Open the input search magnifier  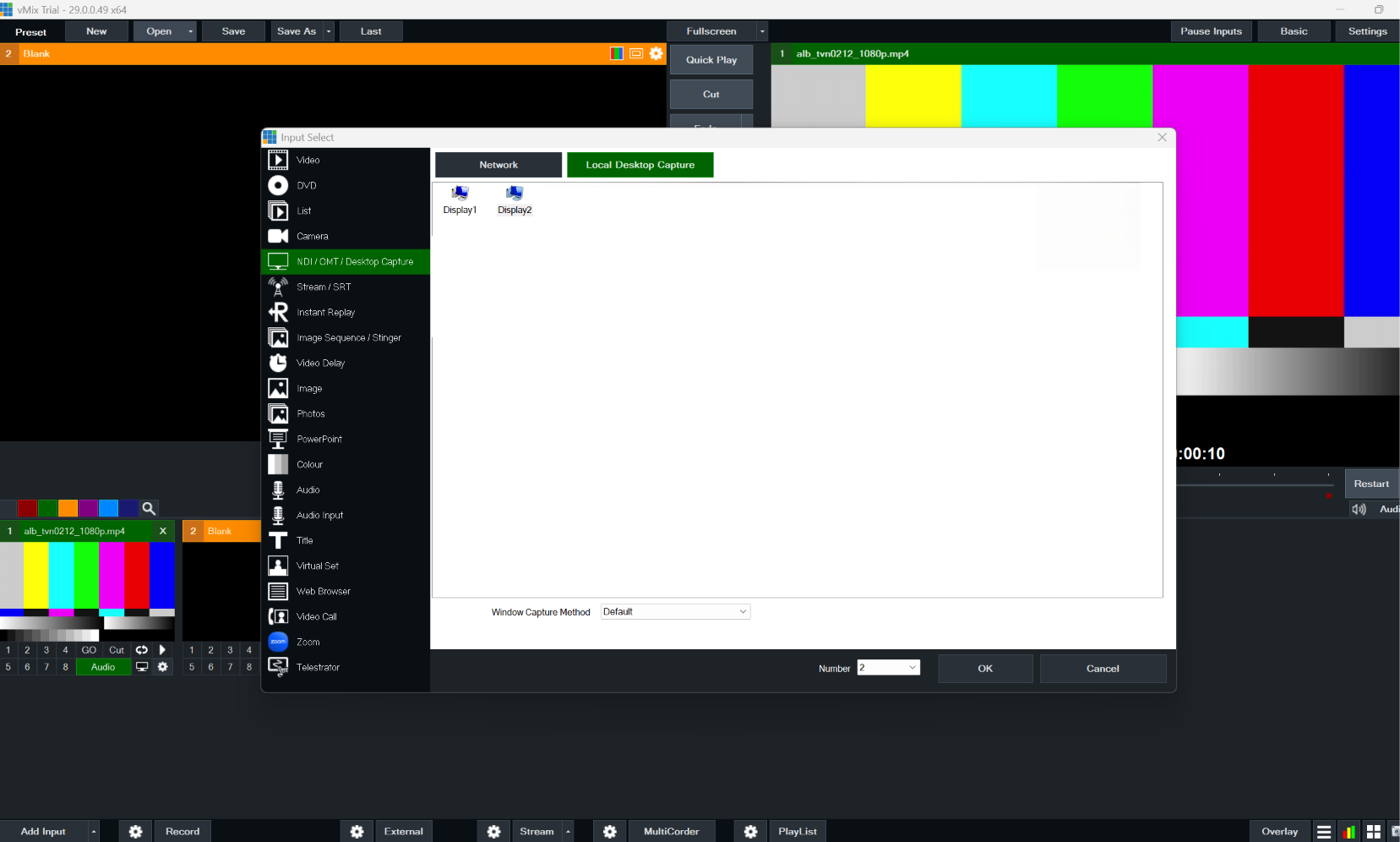coord(149,508)
